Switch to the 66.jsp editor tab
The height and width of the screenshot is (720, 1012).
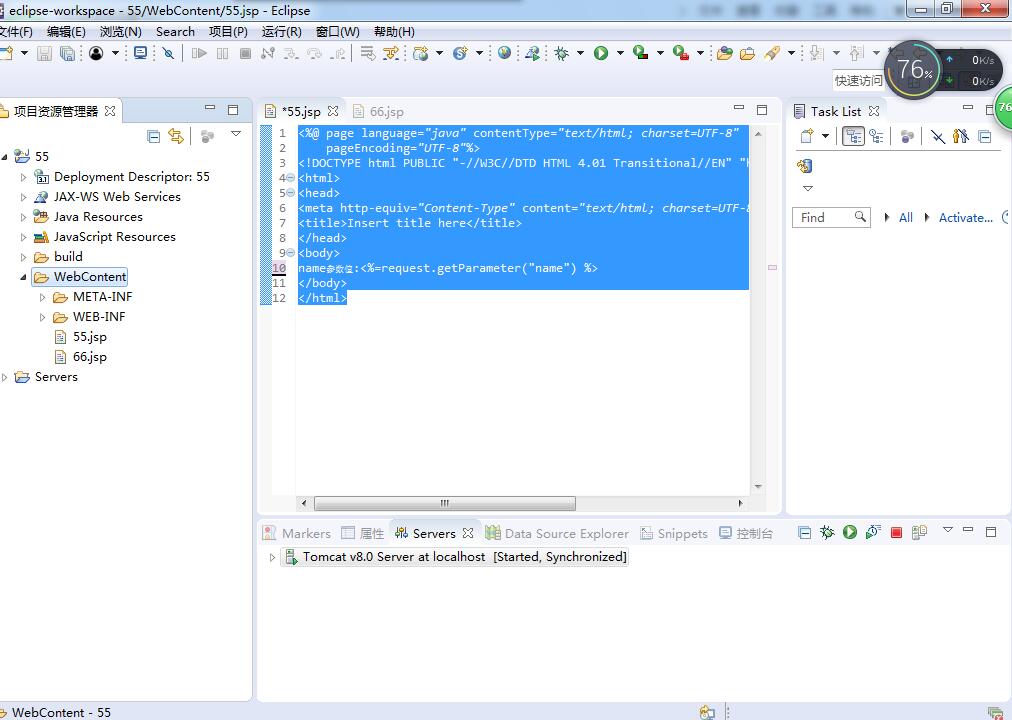pyautogui.click(x=379, y=112)
